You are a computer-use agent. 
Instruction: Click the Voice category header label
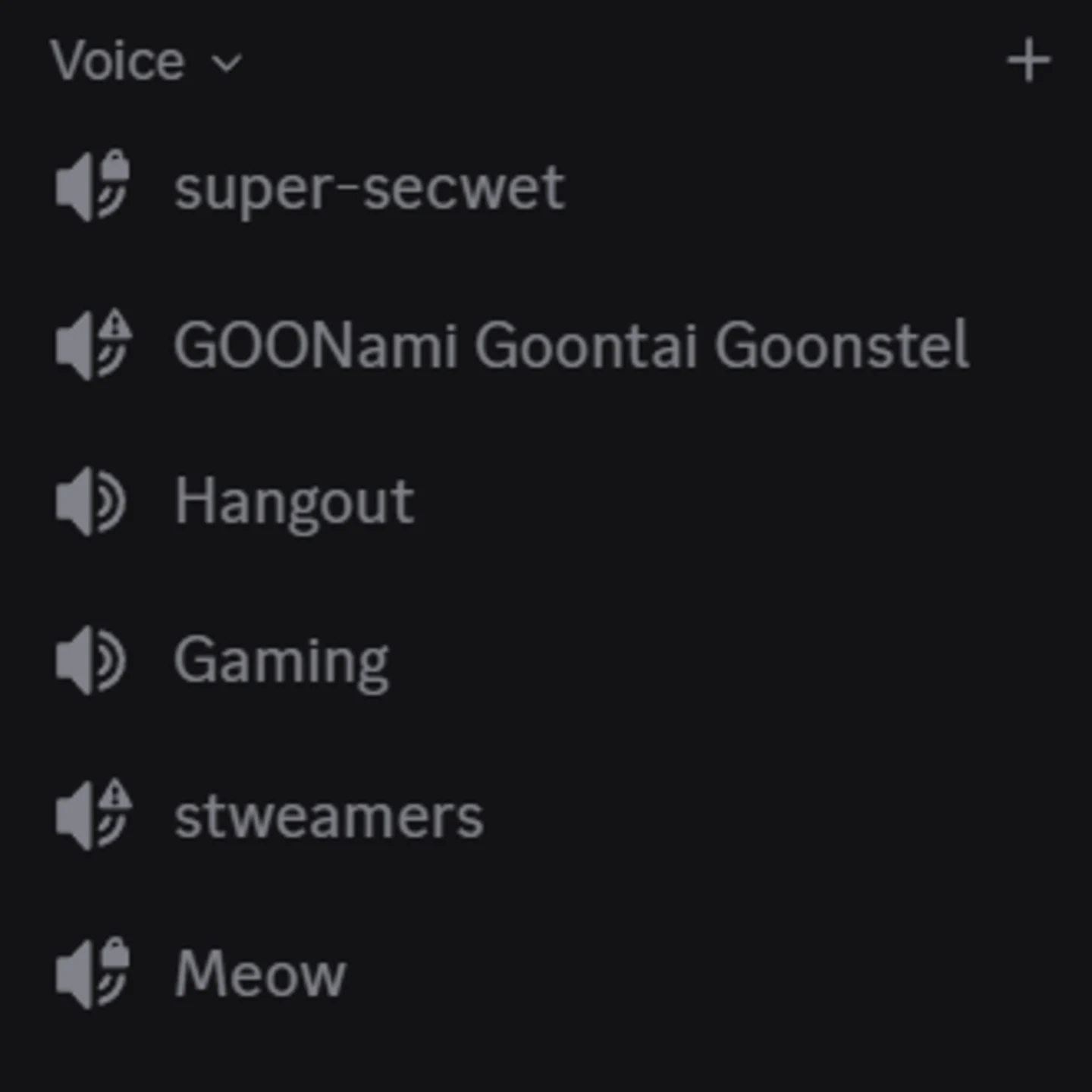pyautogui.click(x=118, y=61)
